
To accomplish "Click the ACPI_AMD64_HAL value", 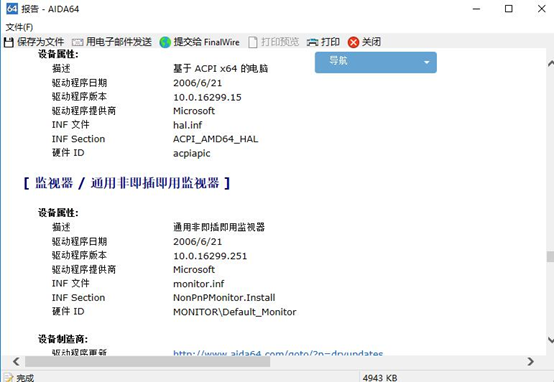I will [x=216, y=139].
